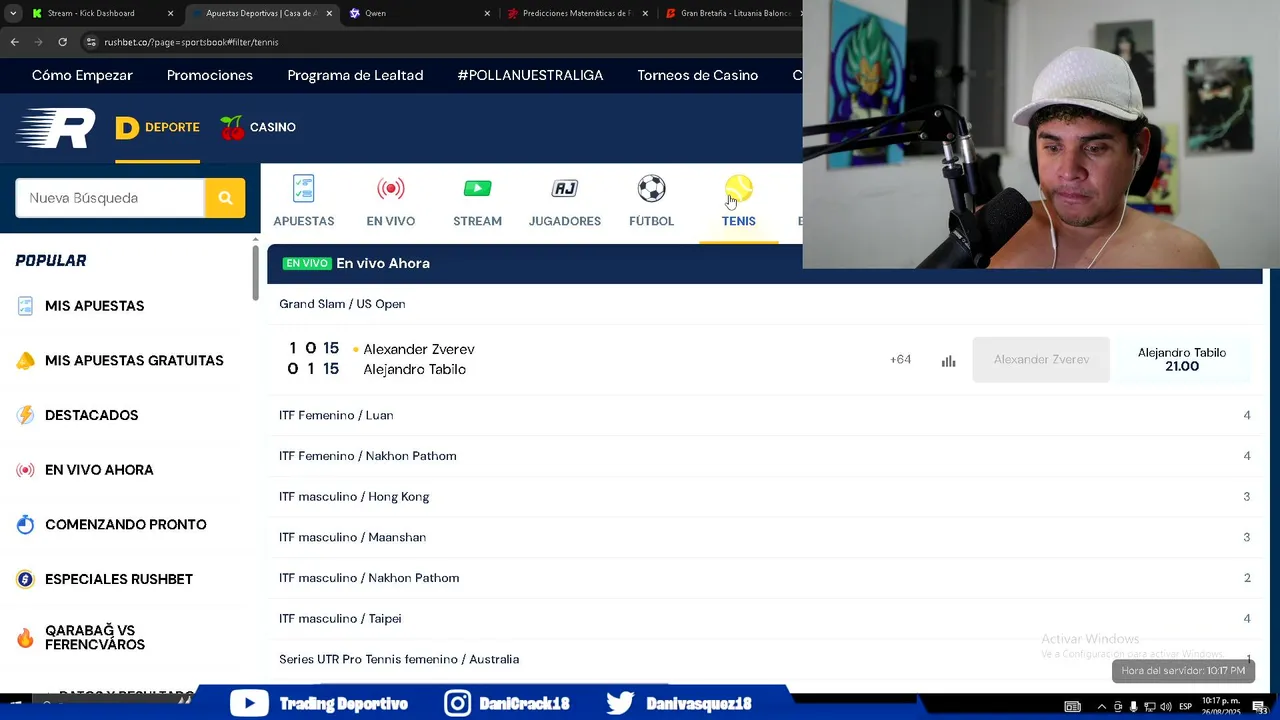Expand Grand Slam / US Open section
The image size is (1280, 720).
(764, 304)
